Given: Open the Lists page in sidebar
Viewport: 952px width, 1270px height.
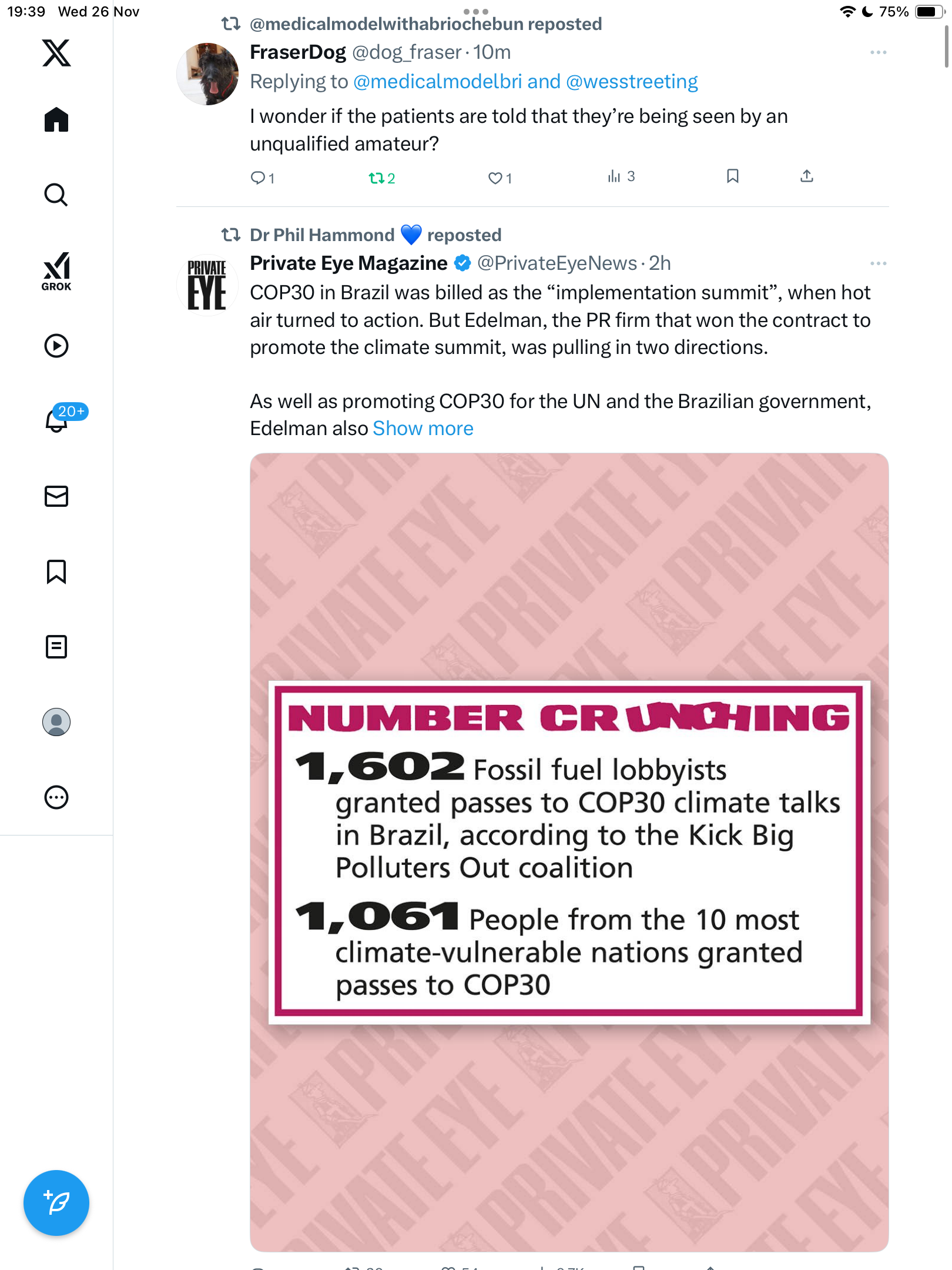Looking at the screenshot, I should point(56,647).
